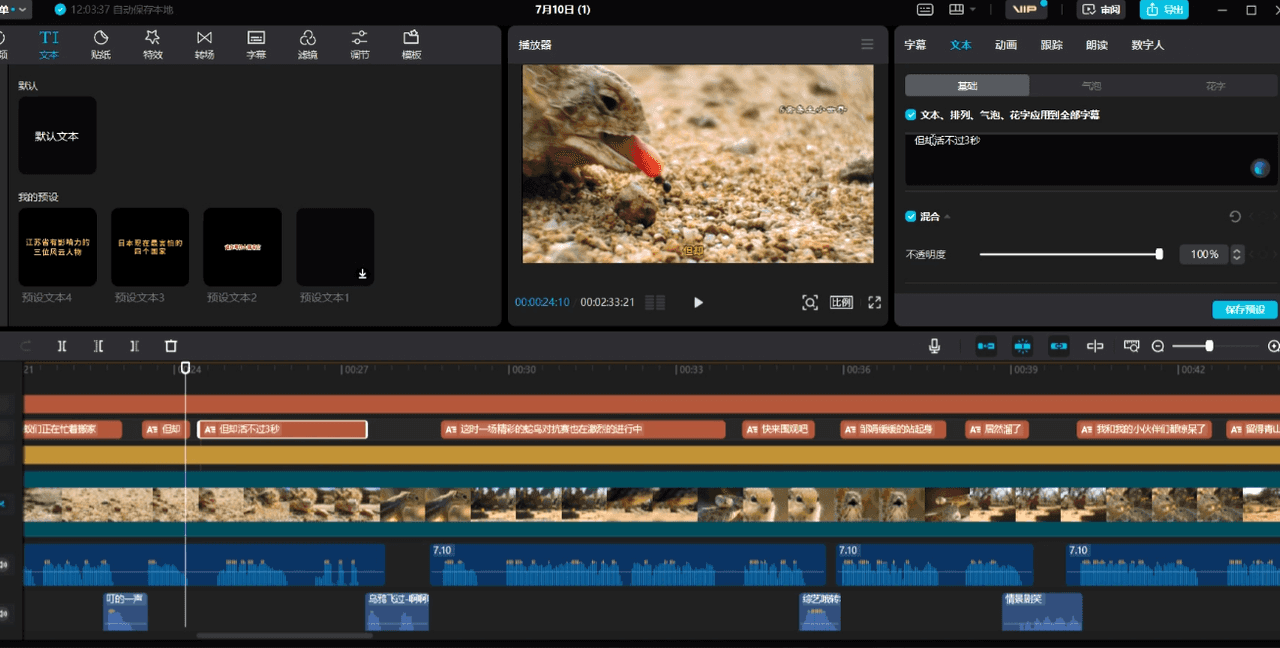
Task: Click the timeline zoom slider handle
Action: [x=1209, y=346]
